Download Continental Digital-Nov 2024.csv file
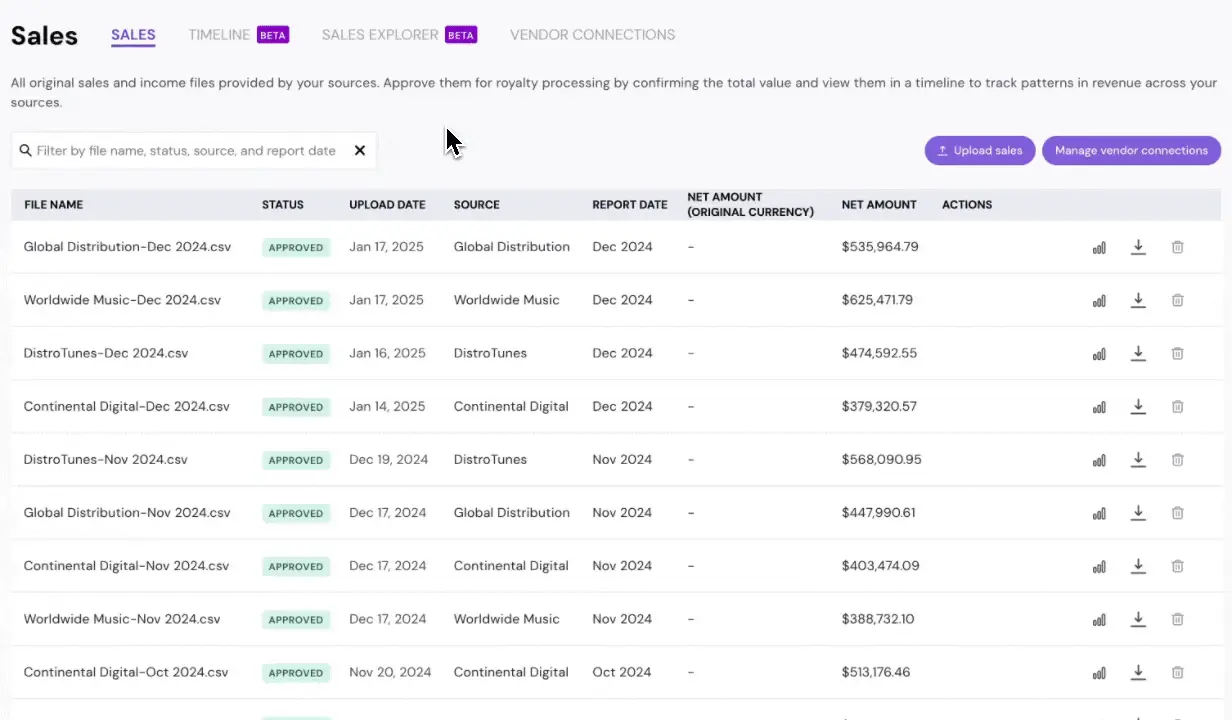 point(1138,566)
